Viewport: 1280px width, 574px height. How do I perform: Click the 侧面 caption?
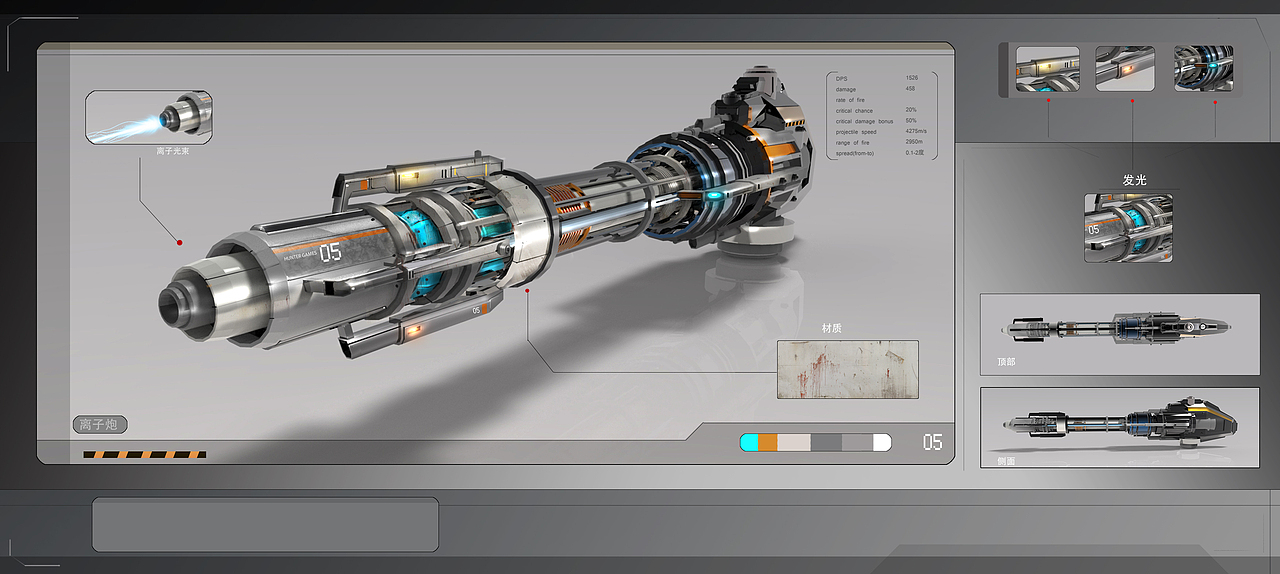1006,460
